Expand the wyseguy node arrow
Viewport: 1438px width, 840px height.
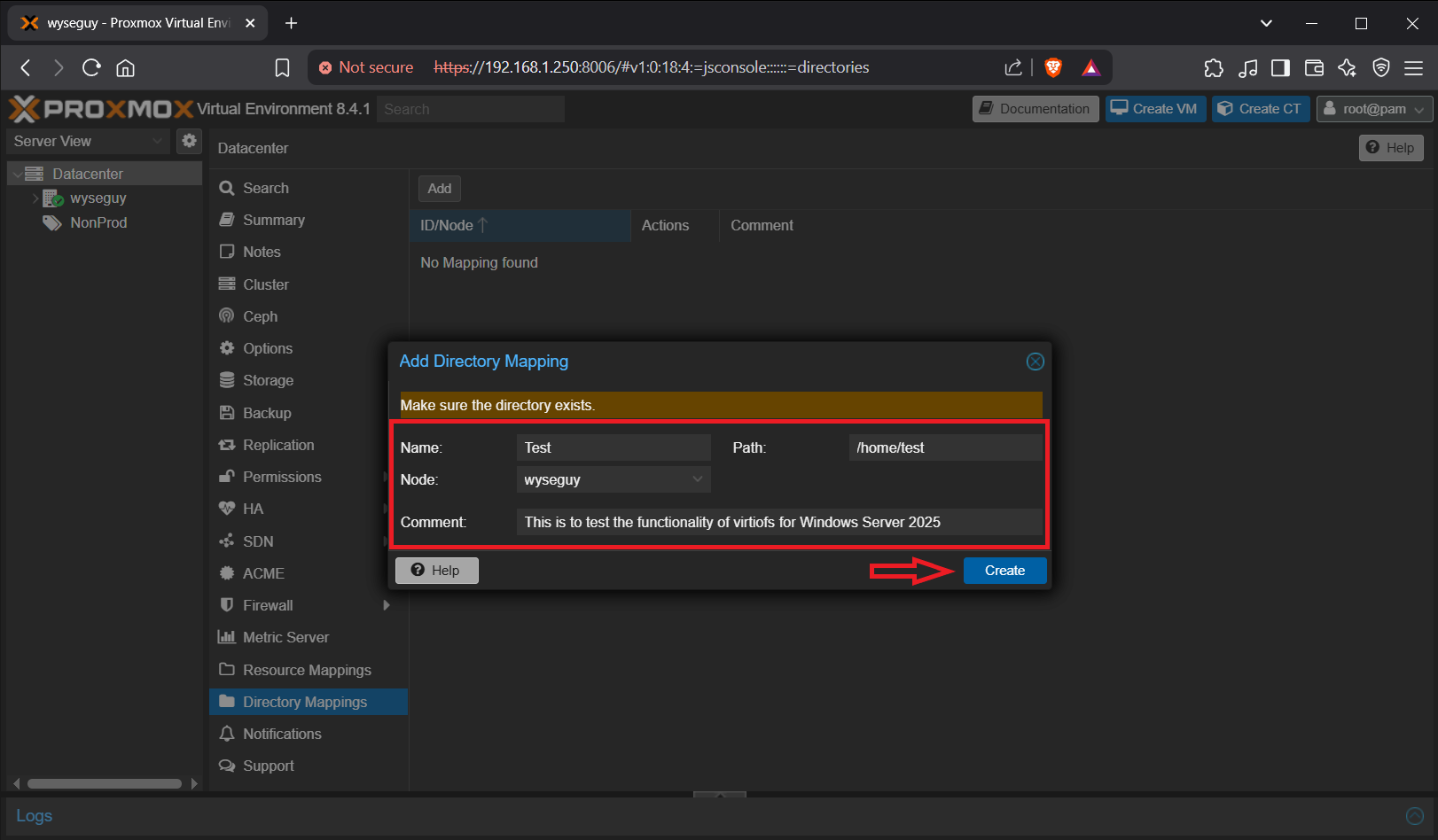(35, 198)
